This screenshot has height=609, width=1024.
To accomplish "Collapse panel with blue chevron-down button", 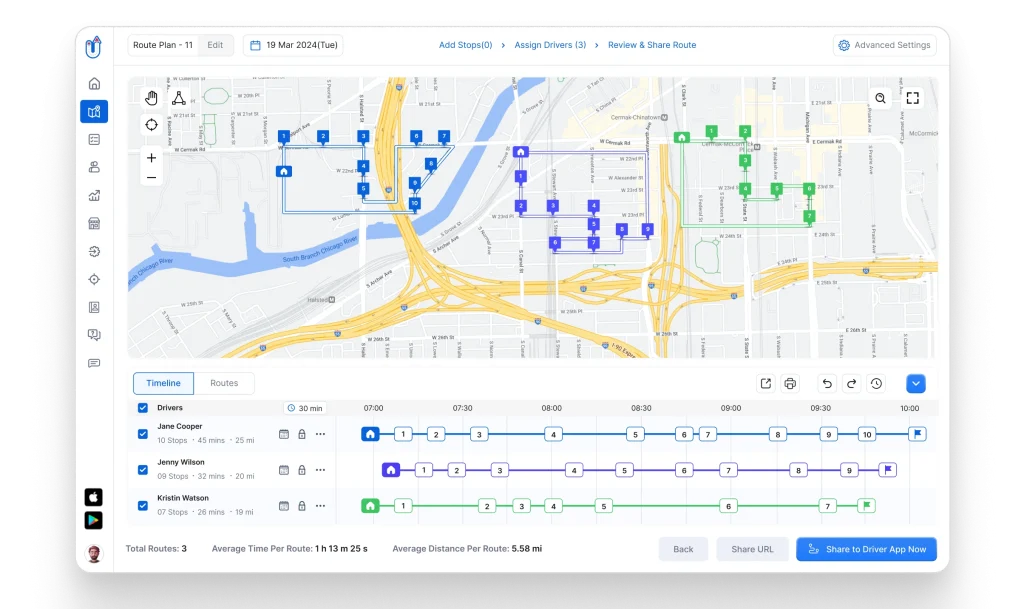I will click(916, 384).
